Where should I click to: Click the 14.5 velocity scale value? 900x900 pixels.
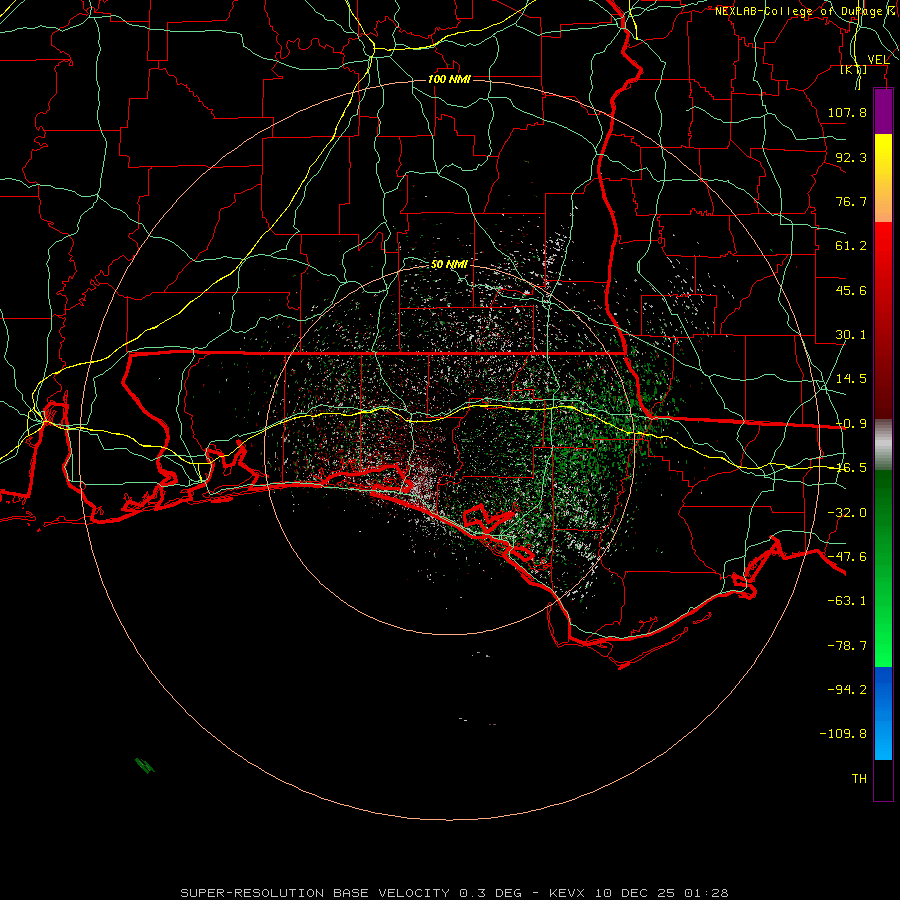click(851, 379)
